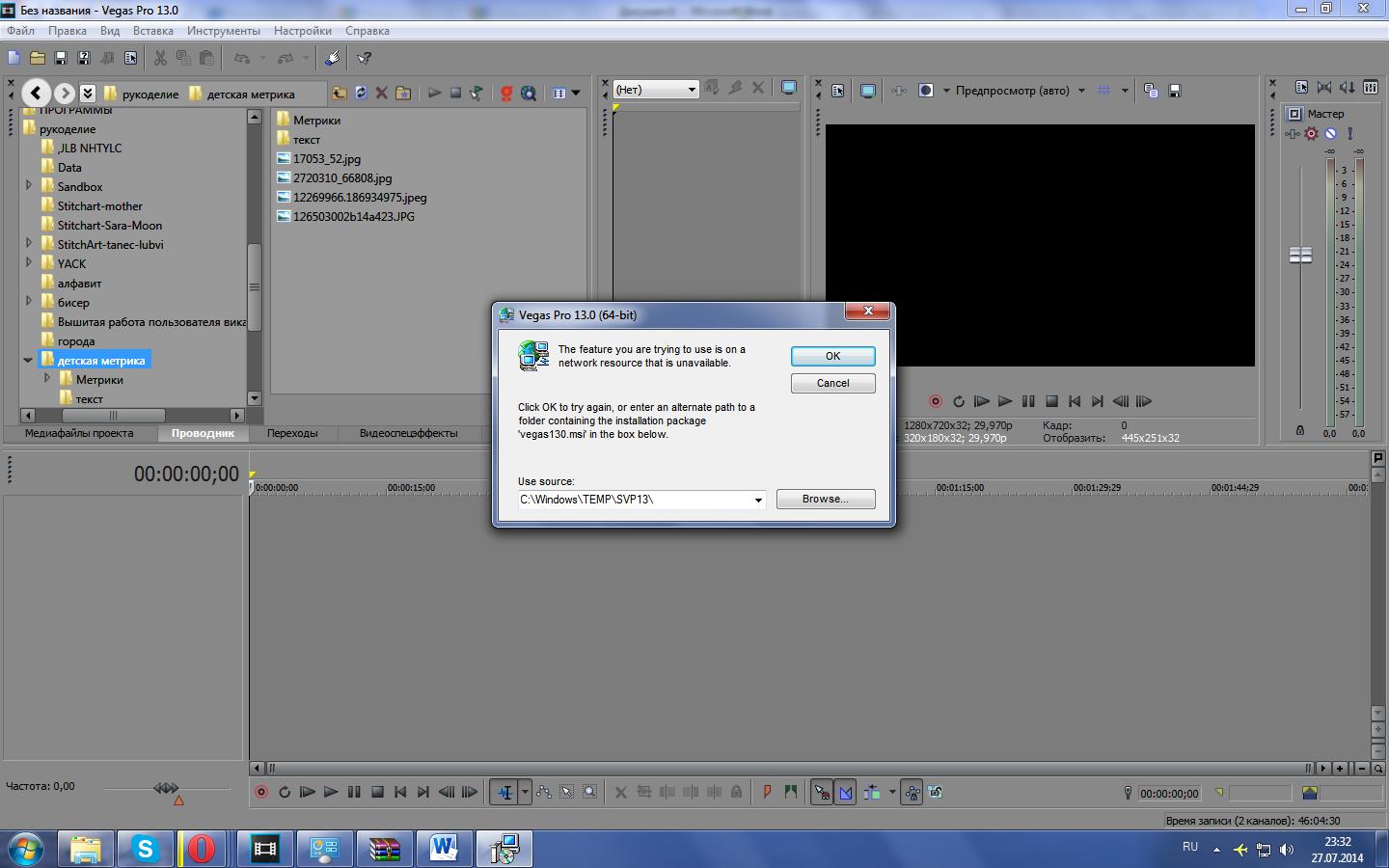Toggle preview on external monitor icon
Image resolution: width=1389 pixels, height=868 pixels.
click(x=868, y=91)
